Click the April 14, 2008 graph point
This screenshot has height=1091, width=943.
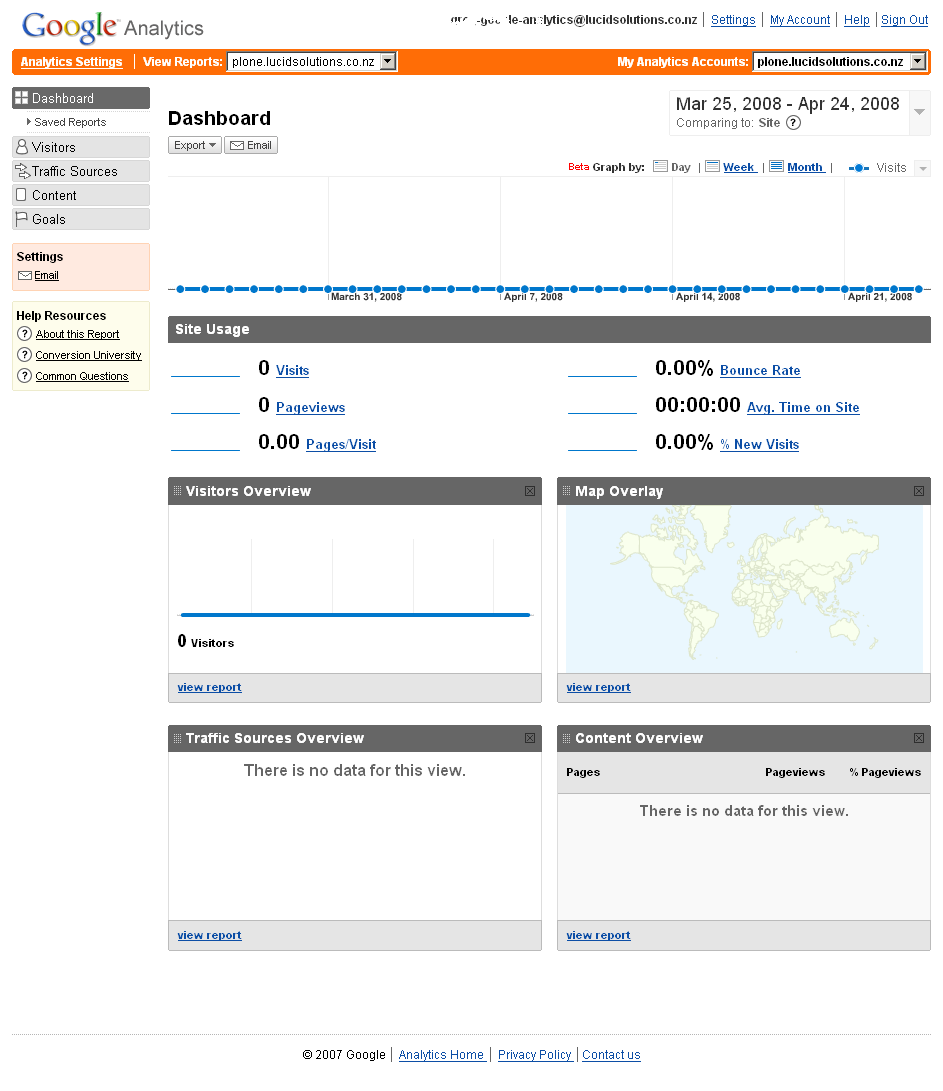672,289
